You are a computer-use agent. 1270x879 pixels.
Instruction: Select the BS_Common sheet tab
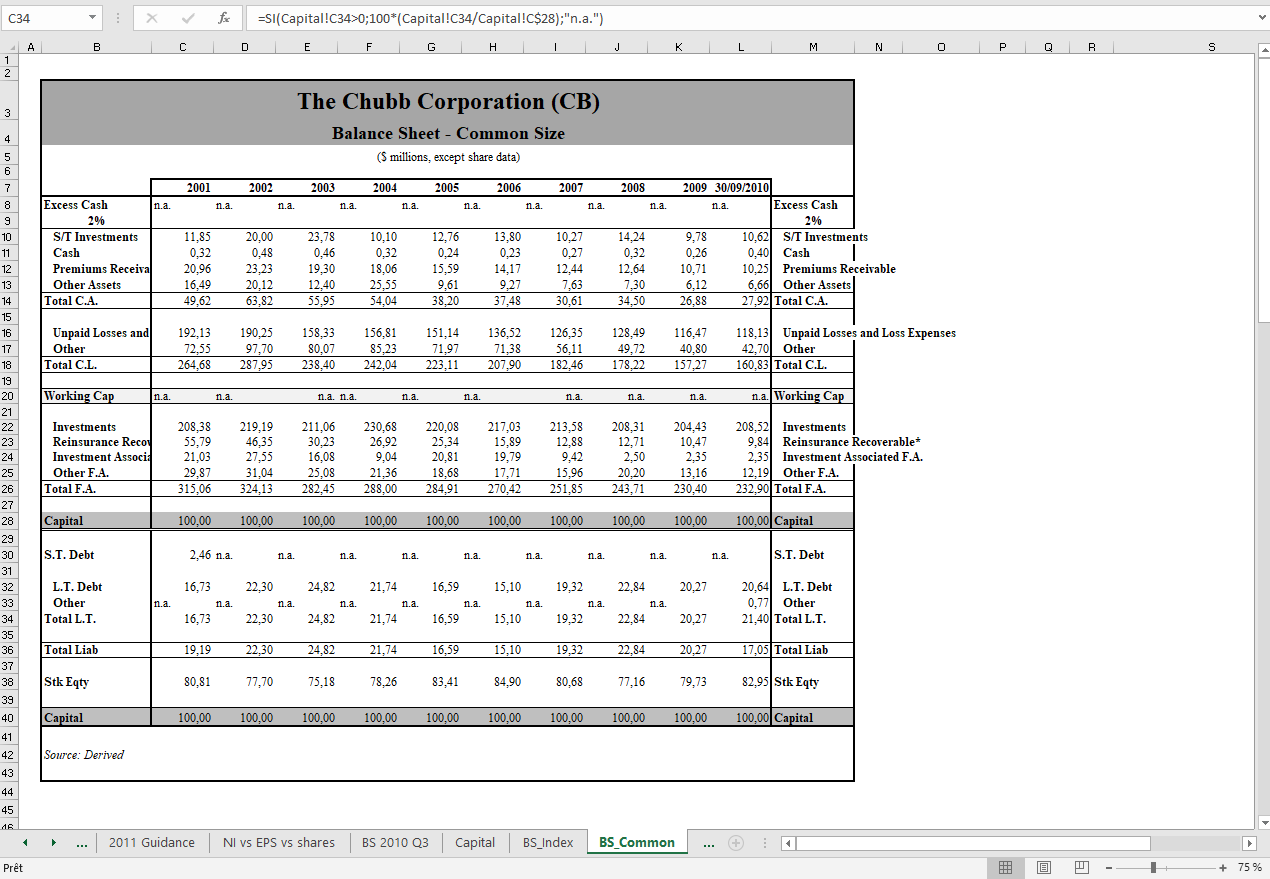[637, 842]
